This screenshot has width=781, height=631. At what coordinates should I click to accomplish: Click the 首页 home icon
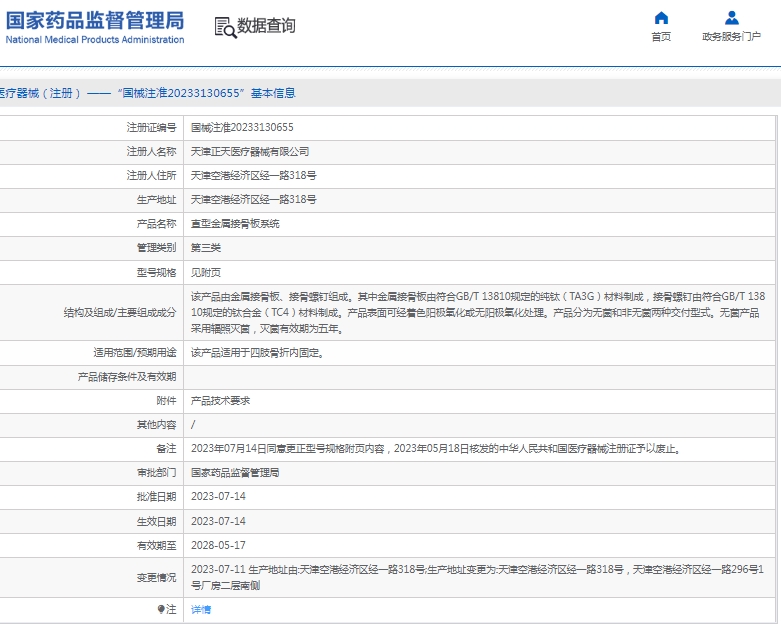pos(661,18)
